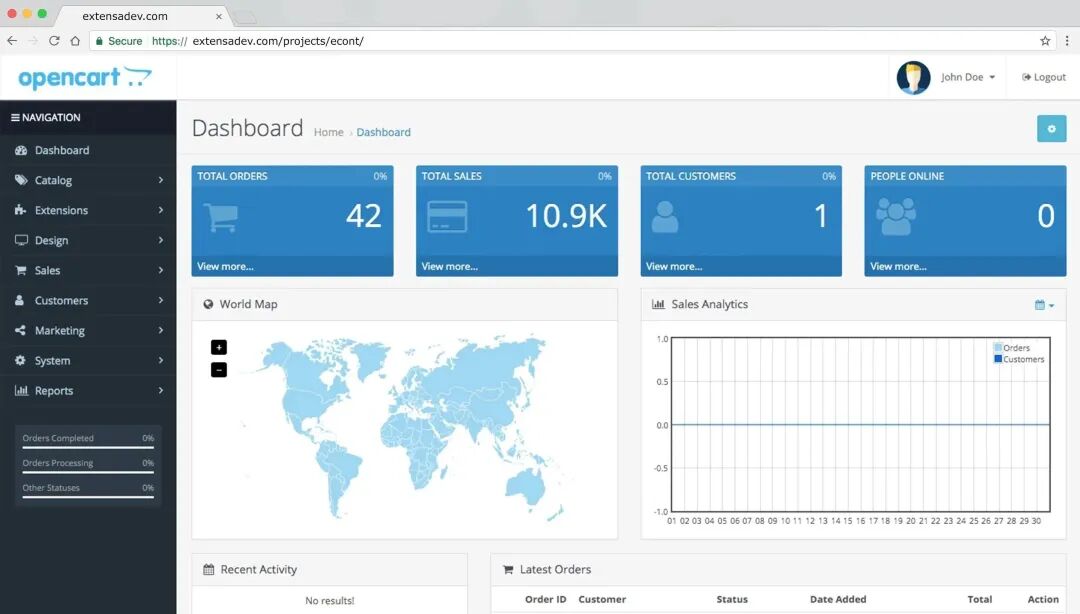Click the Other Statuses progress bar
Image resolution: width=1080 pixels, height=614 pixels.
point(88,498)
